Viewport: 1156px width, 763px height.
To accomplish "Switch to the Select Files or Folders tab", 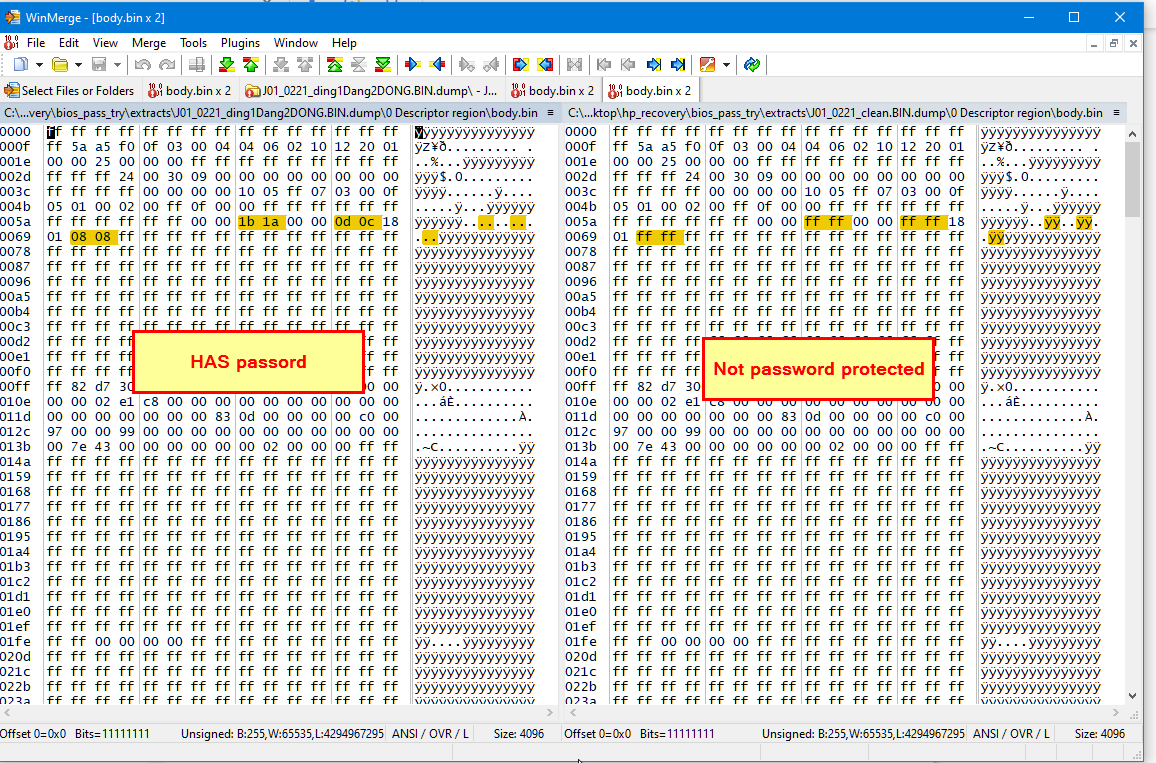I will [x=70, y=91].
